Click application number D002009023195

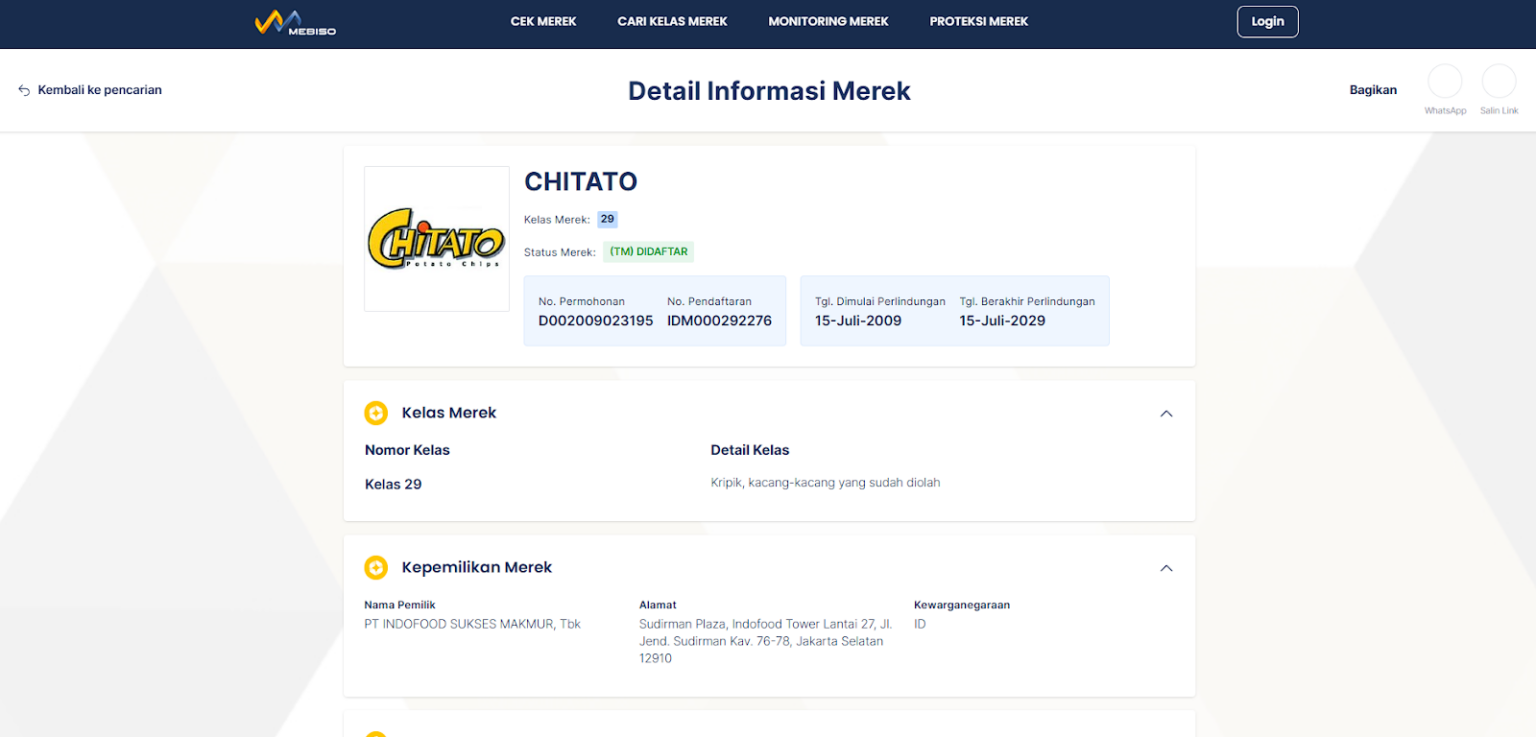595,321
